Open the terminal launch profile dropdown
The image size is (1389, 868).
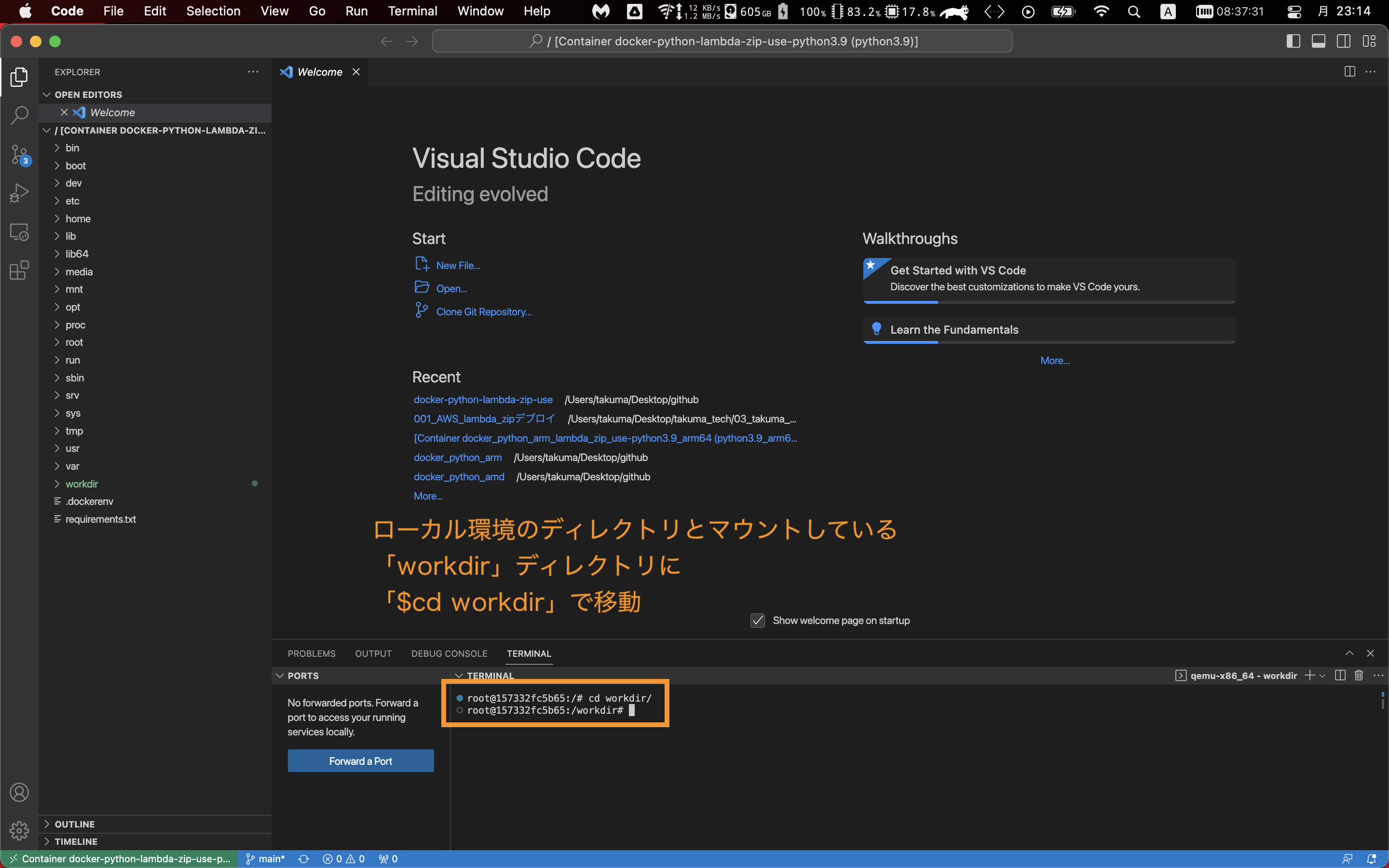pos(1323,675)
